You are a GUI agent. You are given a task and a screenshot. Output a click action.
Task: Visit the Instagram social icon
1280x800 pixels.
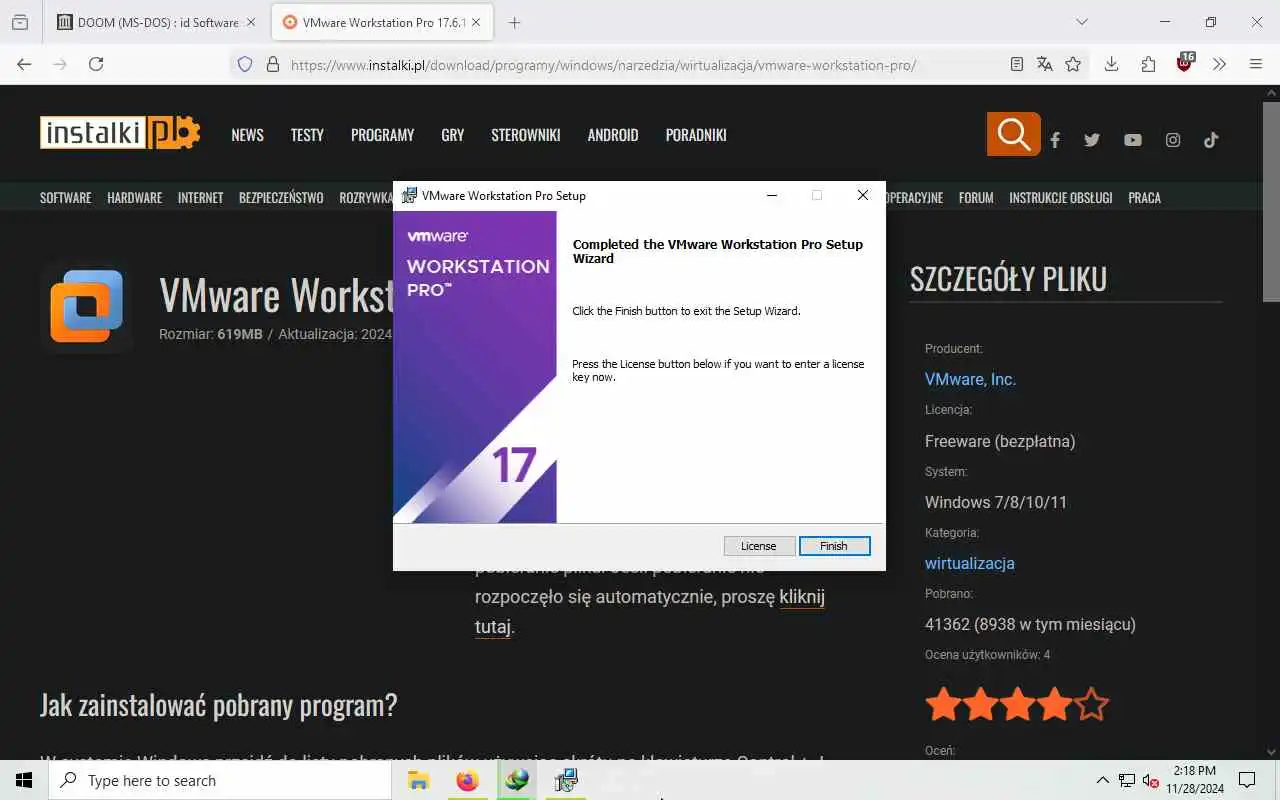click(1173, 140)
